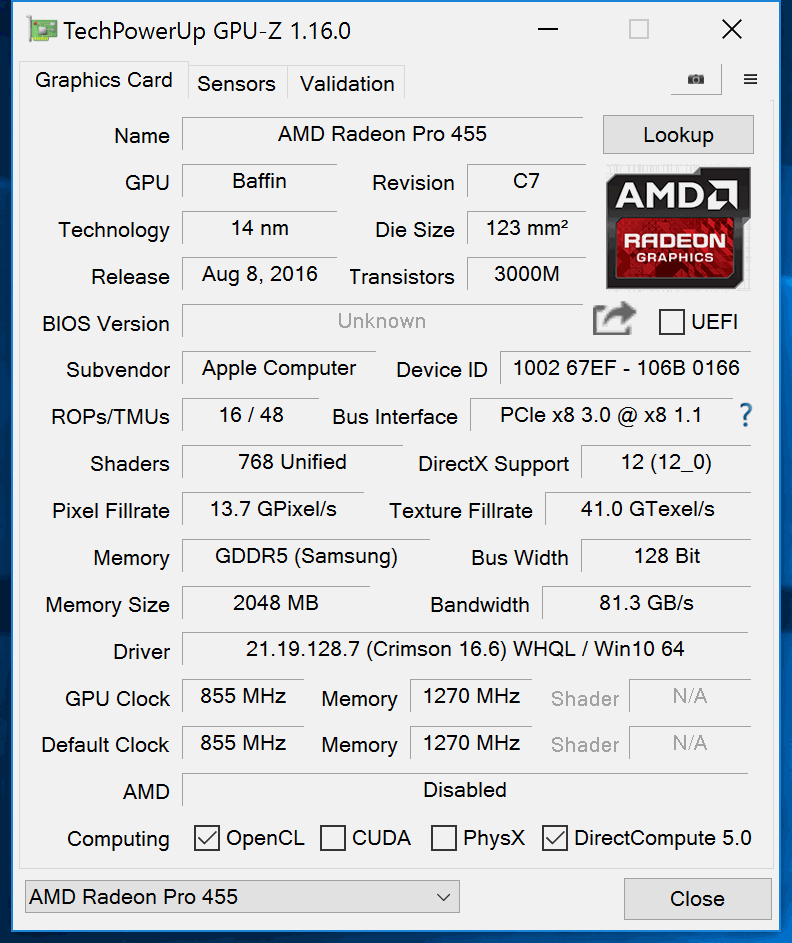Image resolution: width=792 pixels, height=943 pixels.
Task: Click the Revision field showing C7
Action: [x=526, y=180]
